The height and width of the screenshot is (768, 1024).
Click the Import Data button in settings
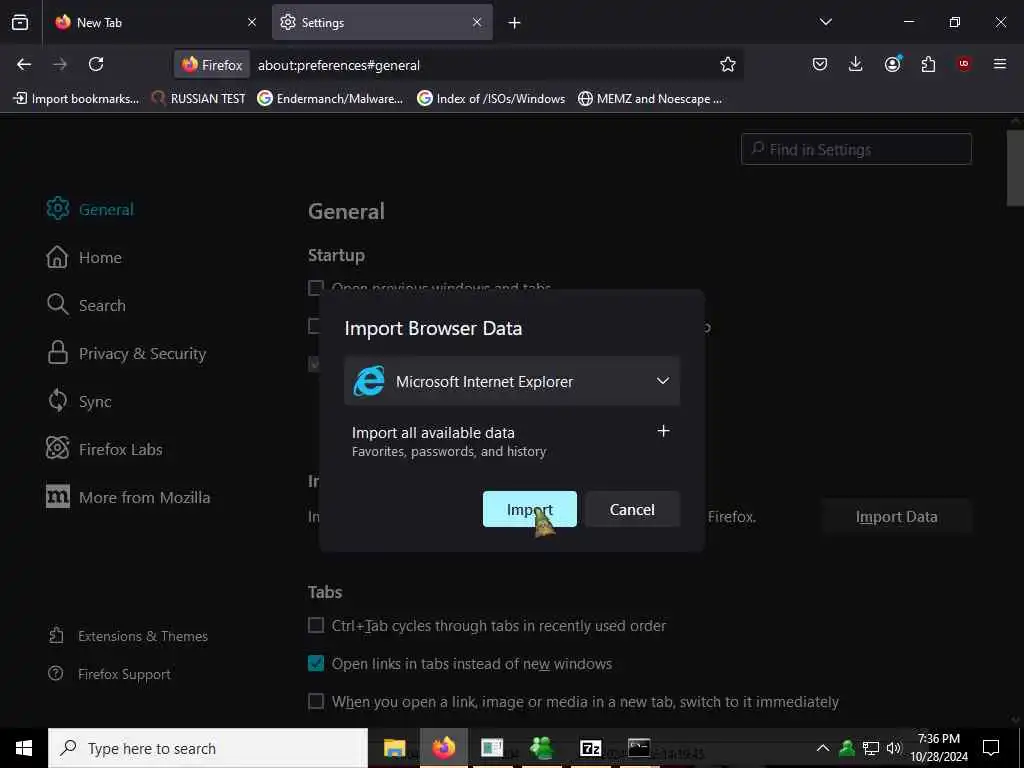point(897,517)
